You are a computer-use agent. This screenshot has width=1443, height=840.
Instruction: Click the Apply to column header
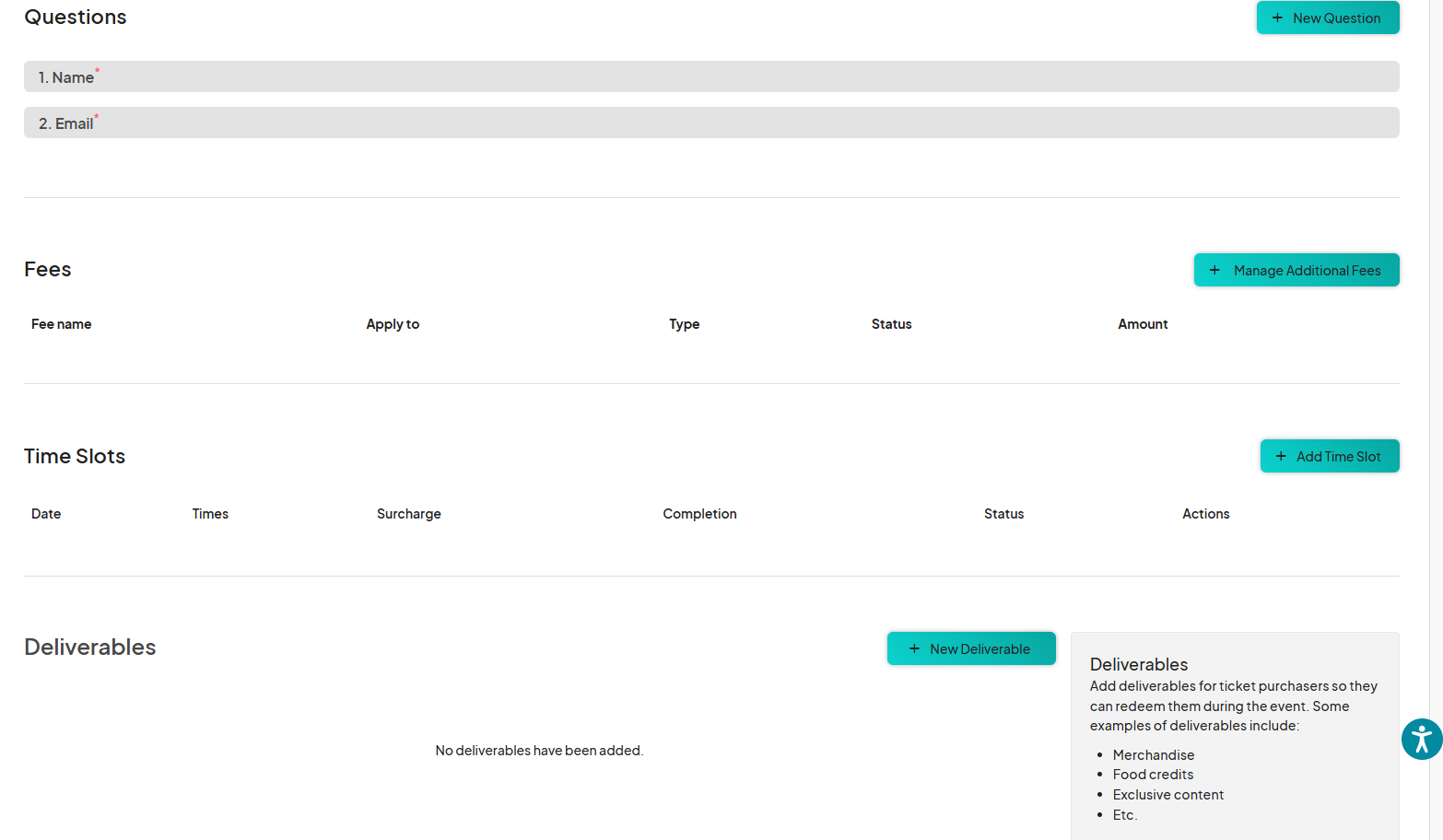click(393, 324)
